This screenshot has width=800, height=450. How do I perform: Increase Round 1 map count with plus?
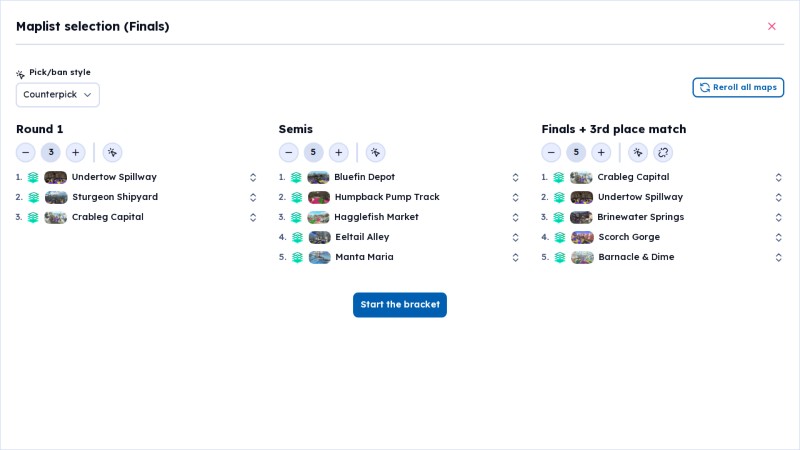click(76, 153)
